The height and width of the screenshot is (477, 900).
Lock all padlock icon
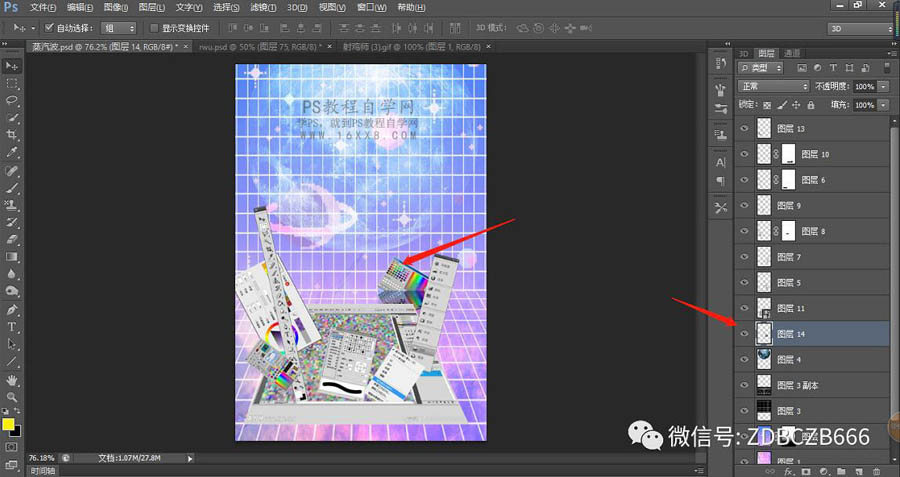coord(810,105)
